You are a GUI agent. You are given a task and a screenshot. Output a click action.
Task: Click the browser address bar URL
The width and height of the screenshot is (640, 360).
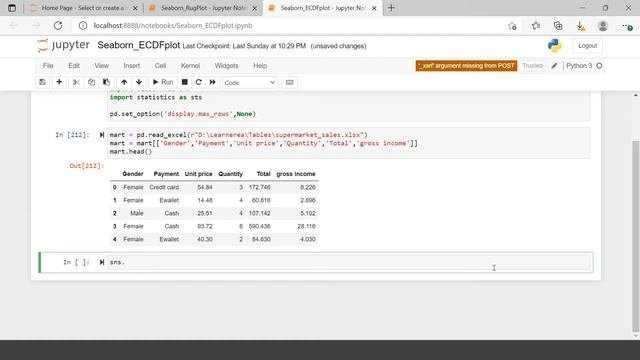(173, 26)
